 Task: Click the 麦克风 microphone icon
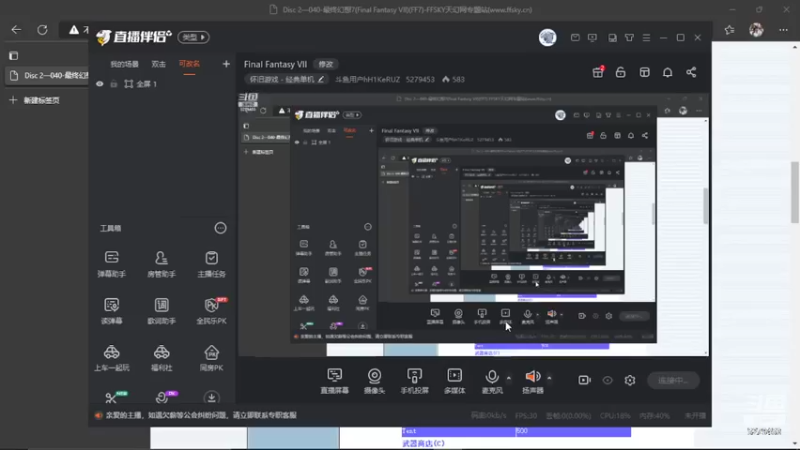[492, 381]
